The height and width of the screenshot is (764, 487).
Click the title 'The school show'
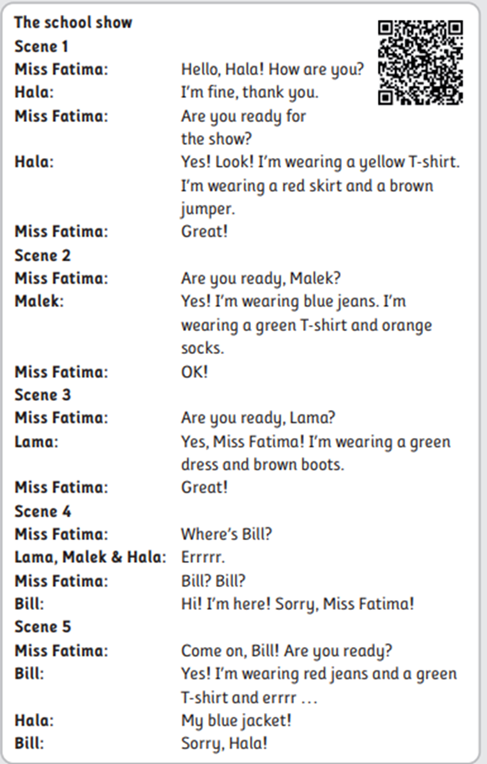point(73,22)
